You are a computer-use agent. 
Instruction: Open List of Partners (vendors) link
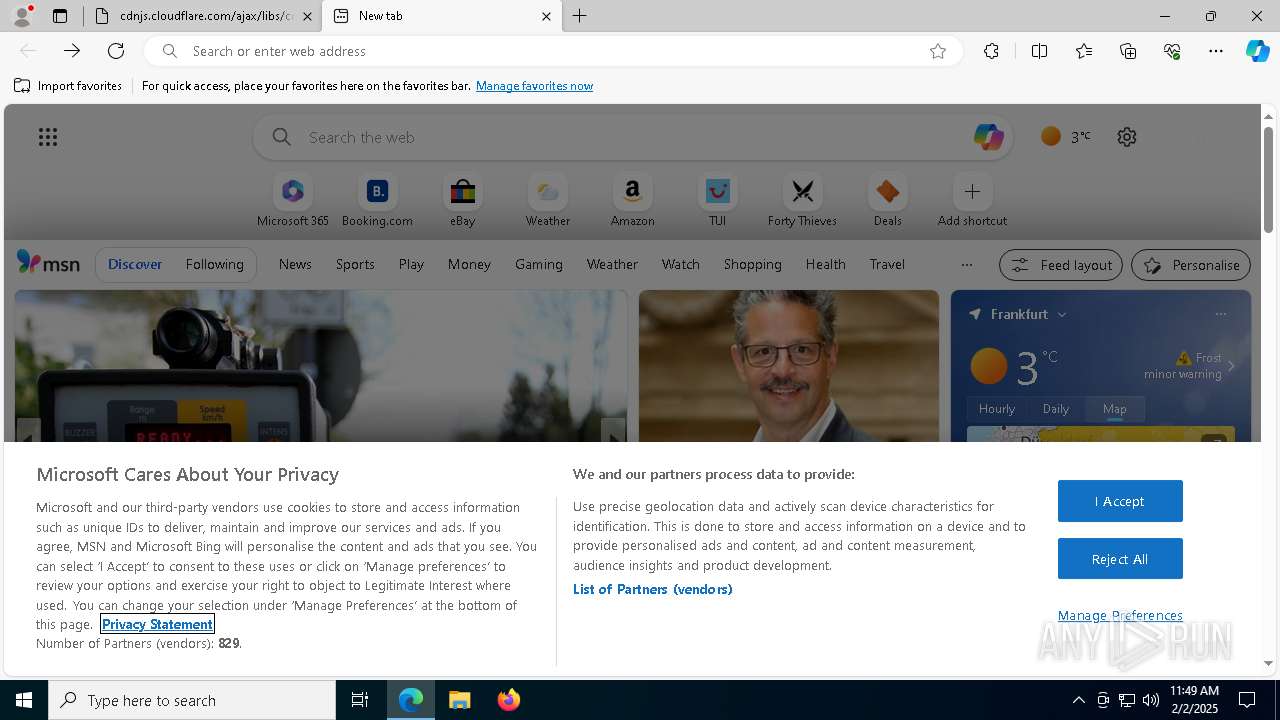(x=652, y=589)
